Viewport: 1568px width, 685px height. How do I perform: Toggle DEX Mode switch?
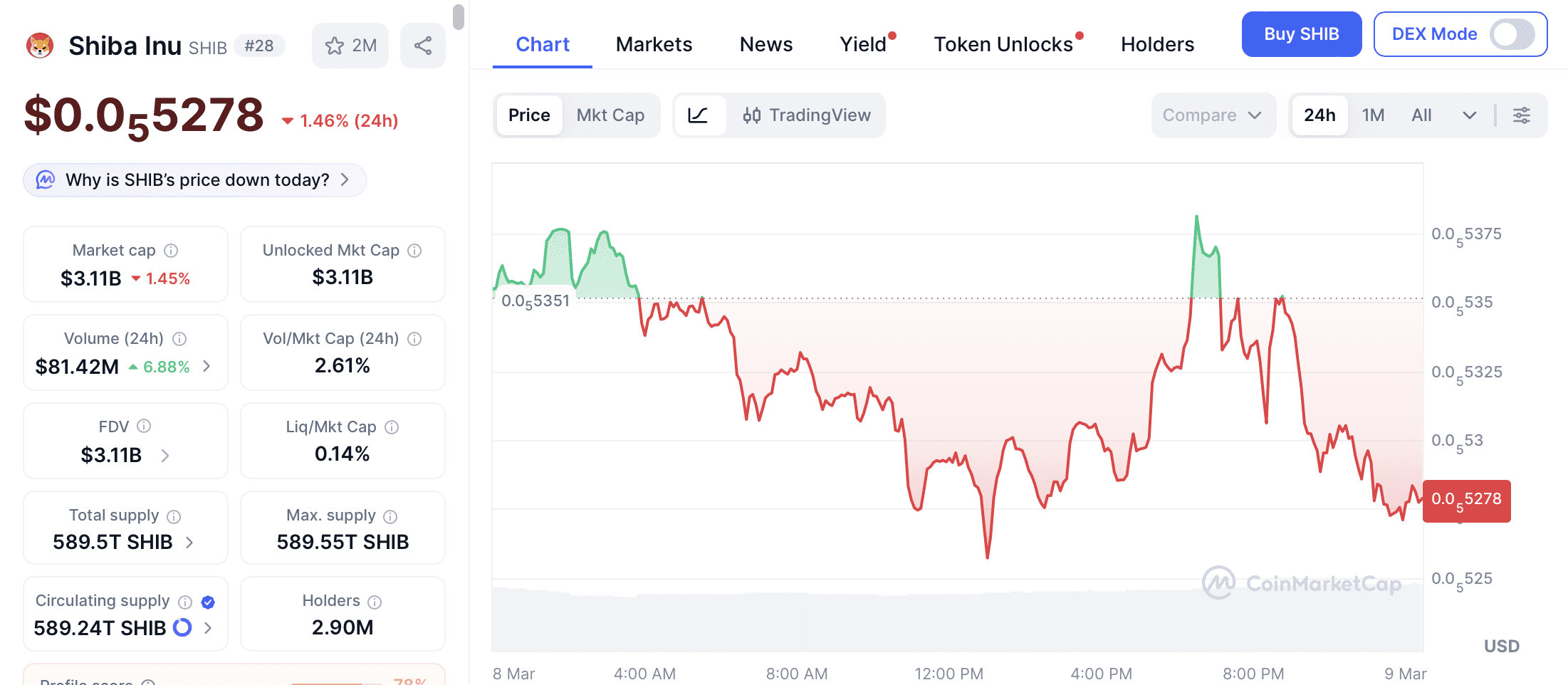[x=1512, y=34]
